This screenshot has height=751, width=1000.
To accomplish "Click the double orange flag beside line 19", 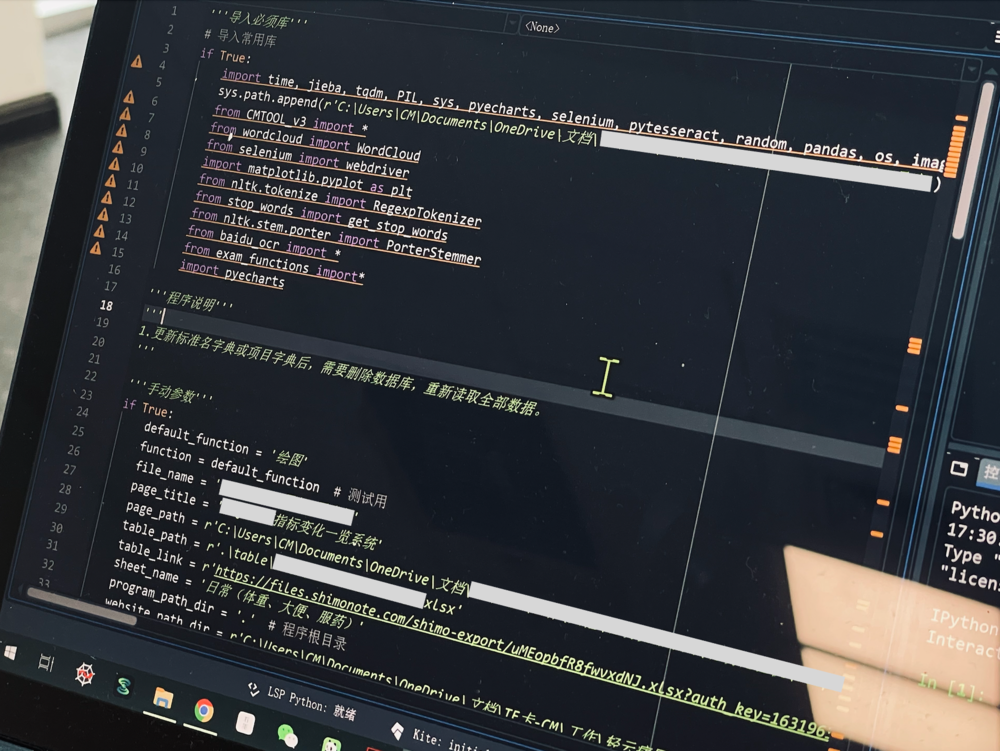I will [x=915, y=346].
